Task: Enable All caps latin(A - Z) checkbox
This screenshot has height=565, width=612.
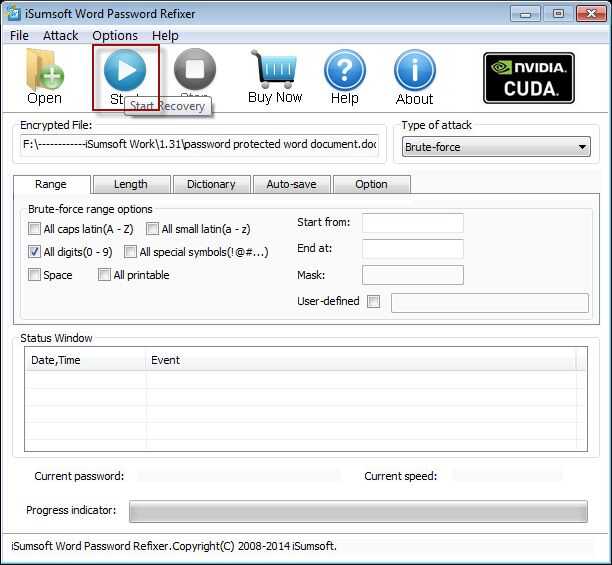Action: (34, 228)
